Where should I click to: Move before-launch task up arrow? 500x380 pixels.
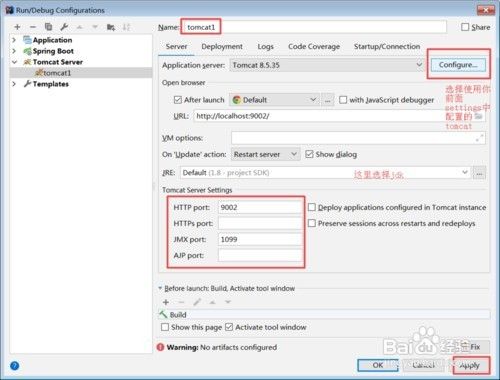point(212,302)
